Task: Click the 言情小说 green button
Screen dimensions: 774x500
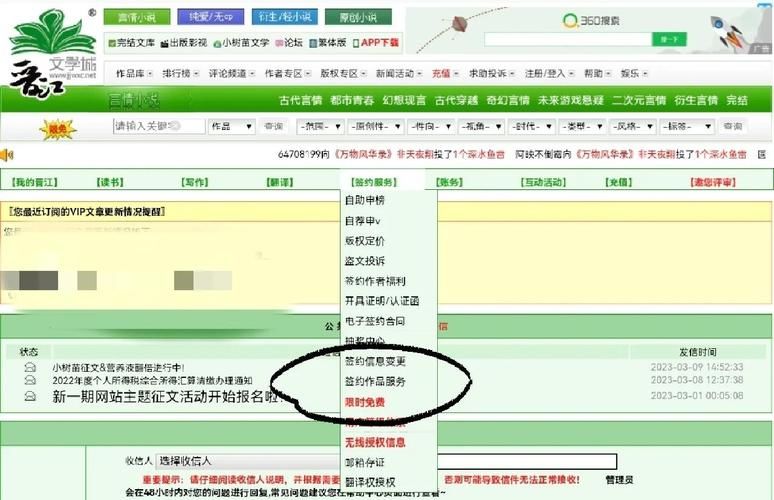Action: click(x=137, y=17)
